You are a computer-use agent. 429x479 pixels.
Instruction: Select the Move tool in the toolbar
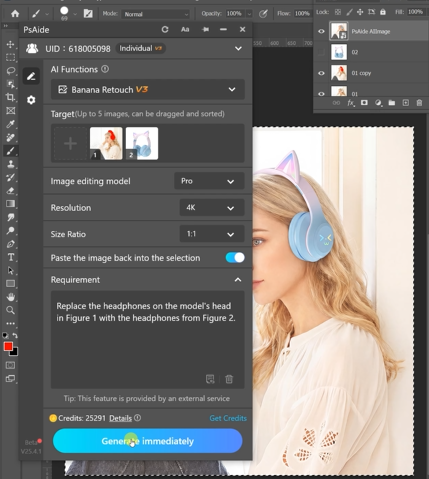click(10, 44)
